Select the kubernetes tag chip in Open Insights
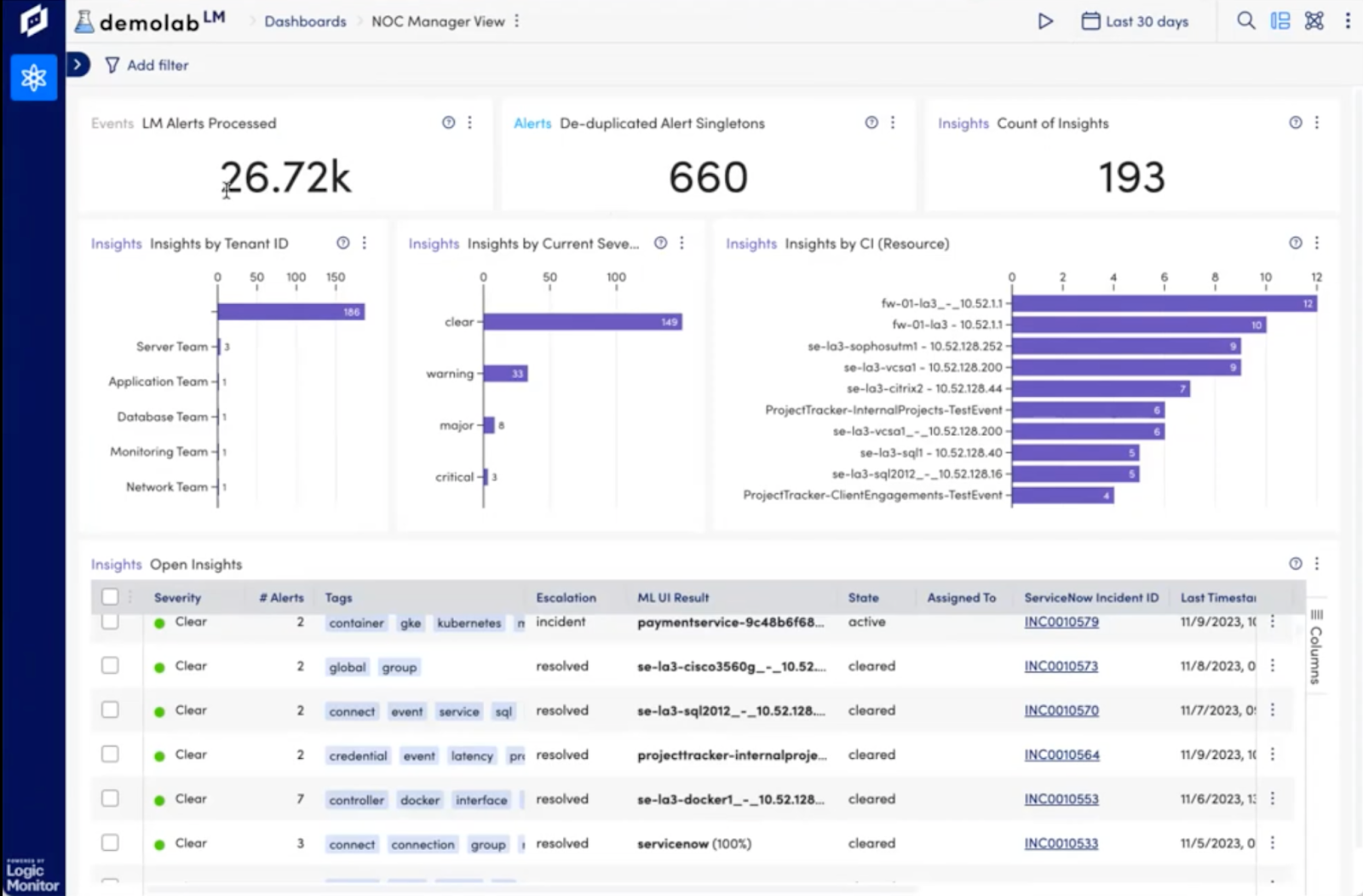This screenshot has height=896, width=1363. 468,623
